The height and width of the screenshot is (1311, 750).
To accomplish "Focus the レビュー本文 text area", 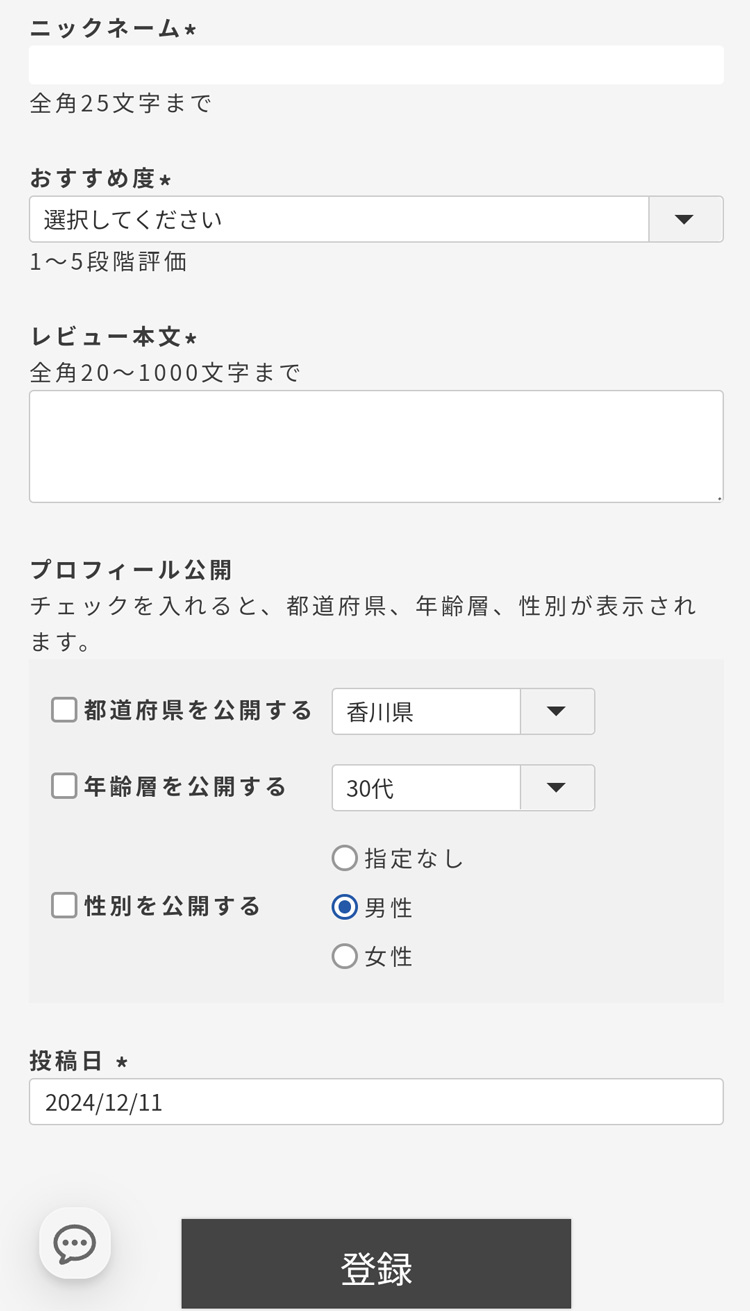I will (x=375, y=445).
